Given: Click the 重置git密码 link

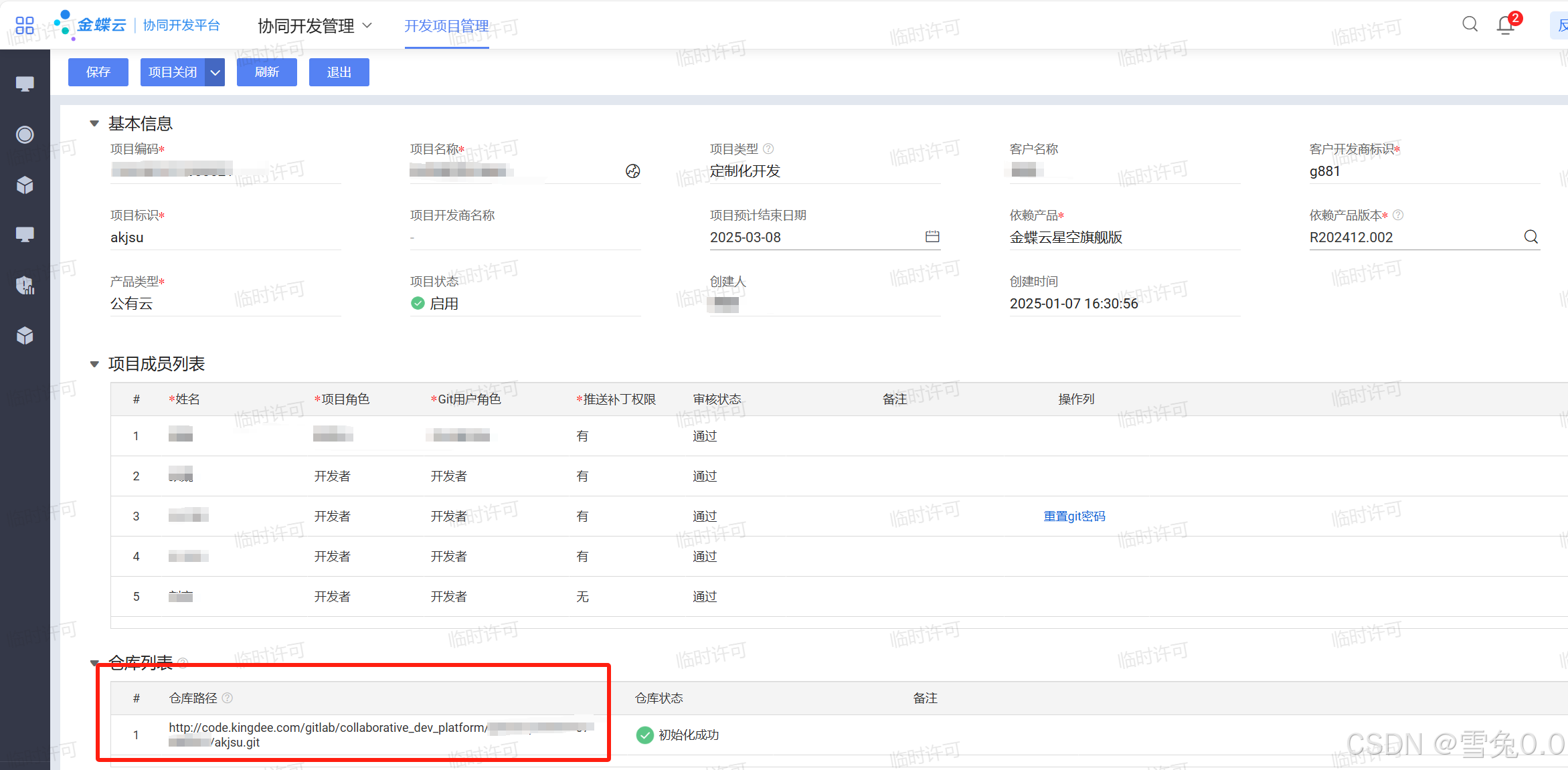Looking at the screenshot, I should coord(1074,516).
